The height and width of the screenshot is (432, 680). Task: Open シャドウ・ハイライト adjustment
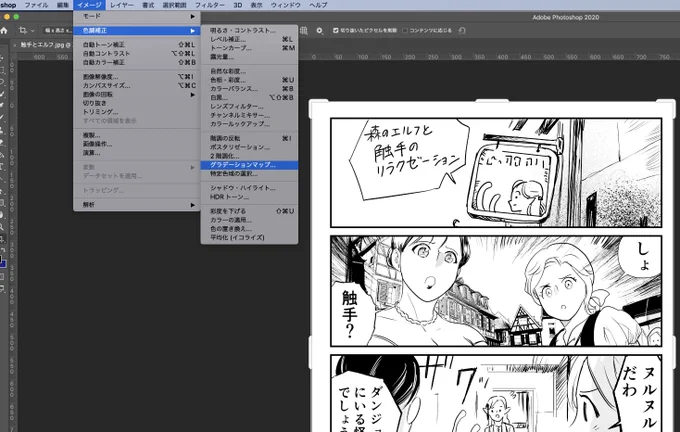(249, 188)
